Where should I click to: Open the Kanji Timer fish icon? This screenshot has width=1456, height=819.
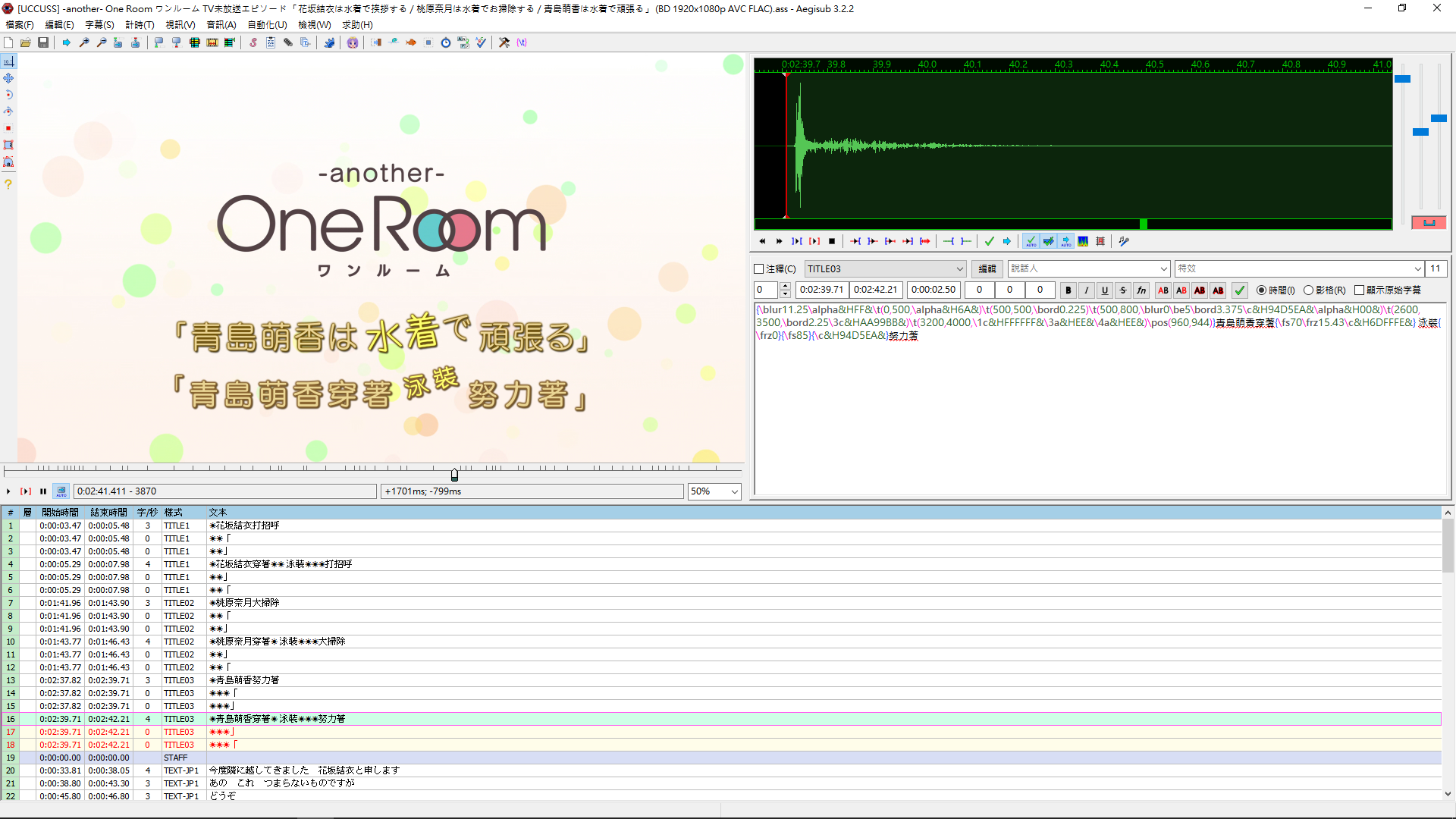click(x=411, y=42)
